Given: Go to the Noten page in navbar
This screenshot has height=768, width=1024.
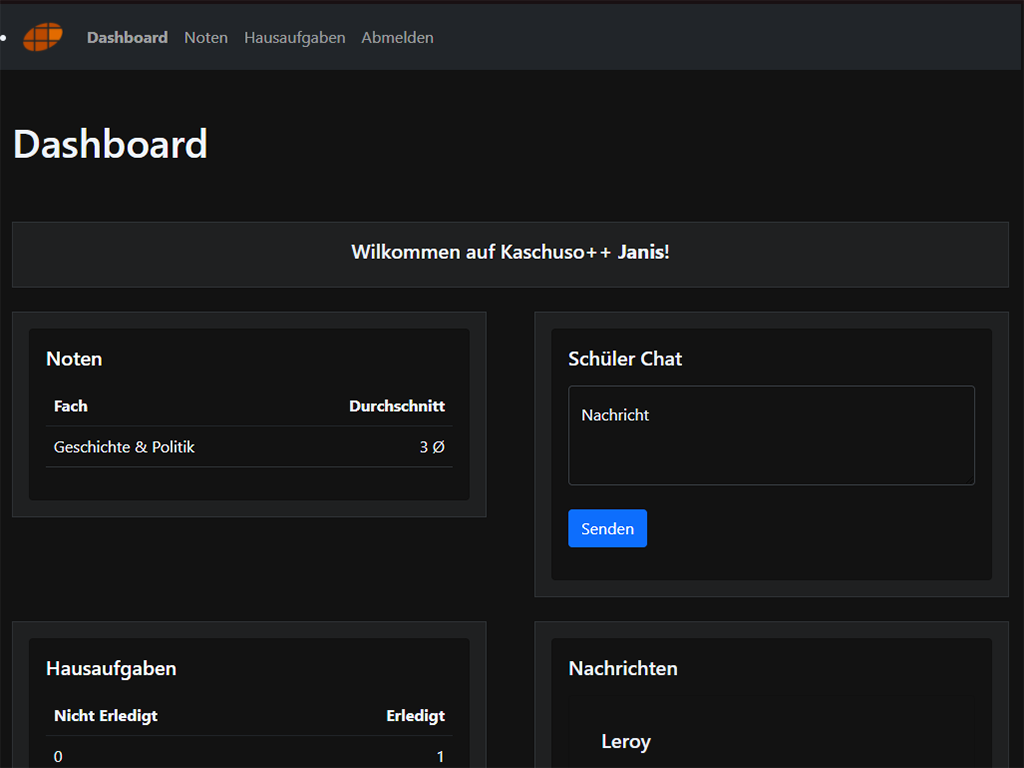Looking at the screenshot, I should [x=206, y=38].
